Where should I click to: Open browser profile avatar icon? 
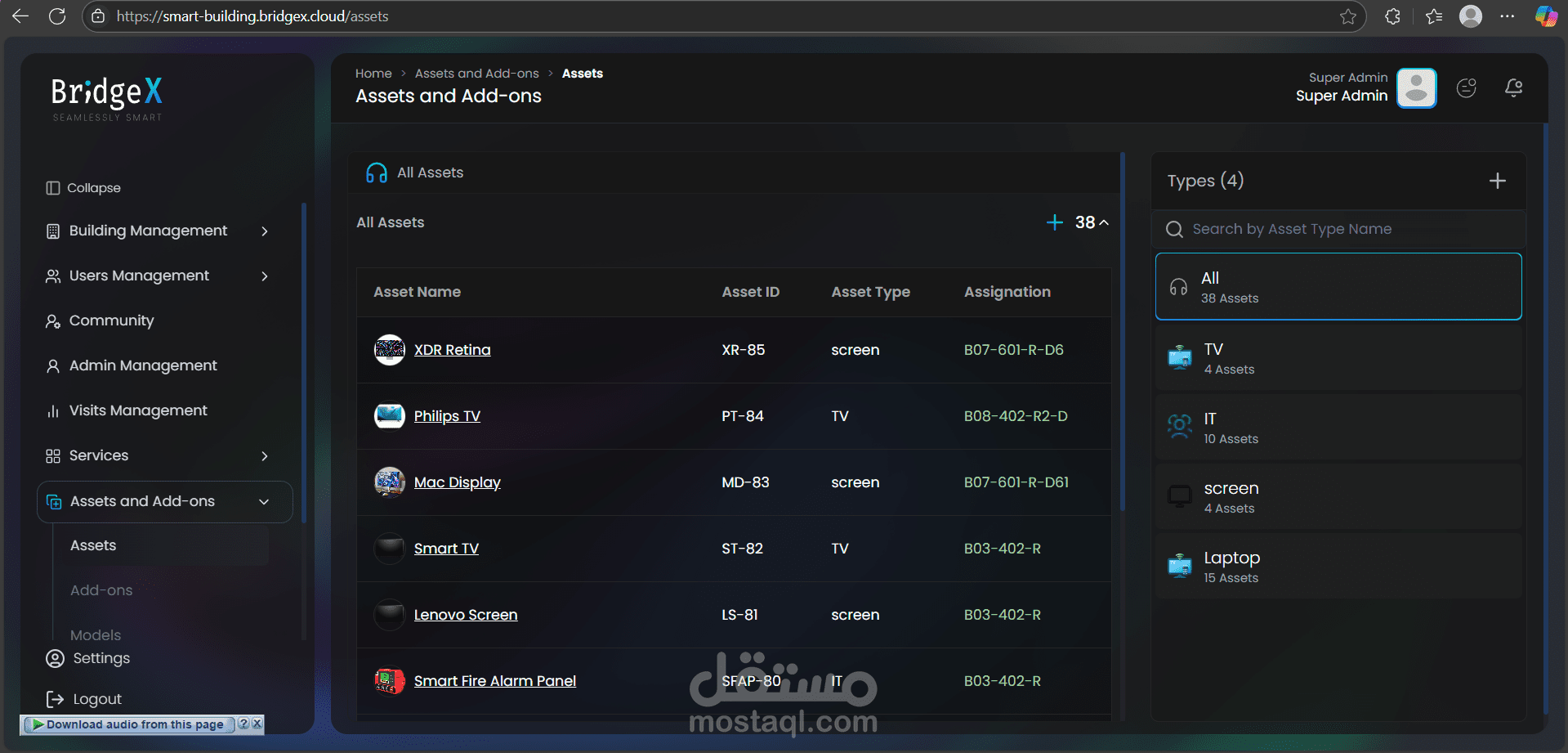tap(1471, 16)
